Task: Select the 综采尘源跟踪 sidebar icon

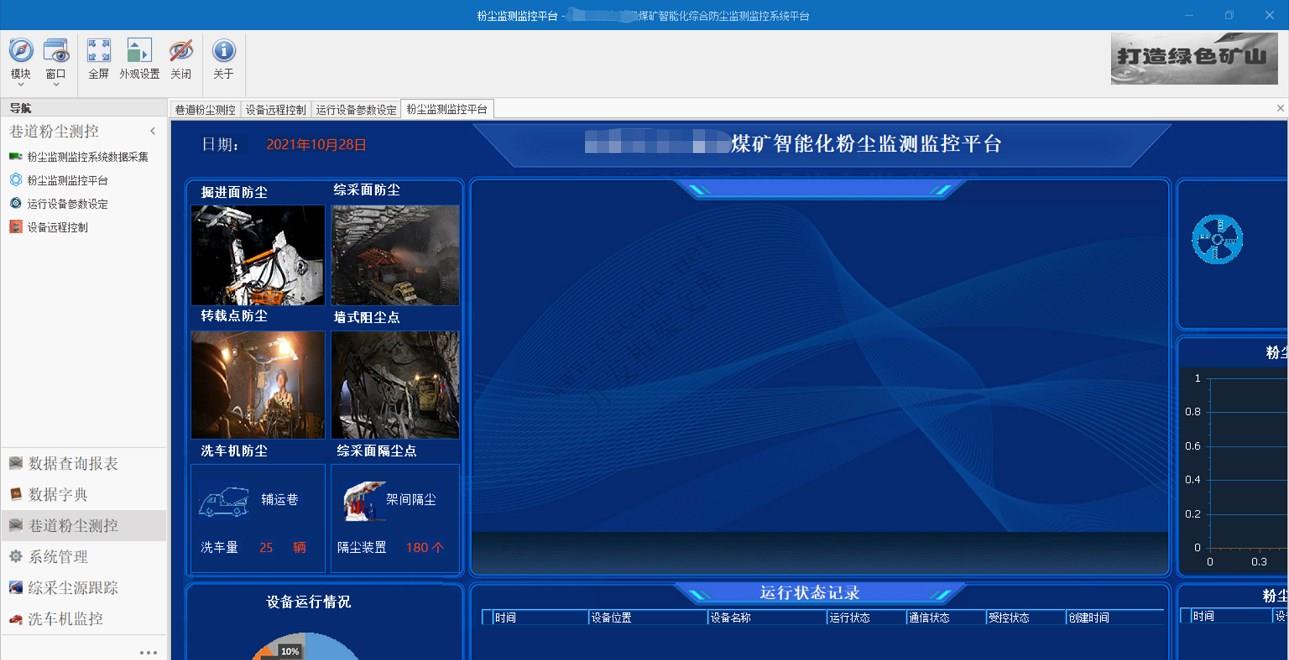Action: 15,587
